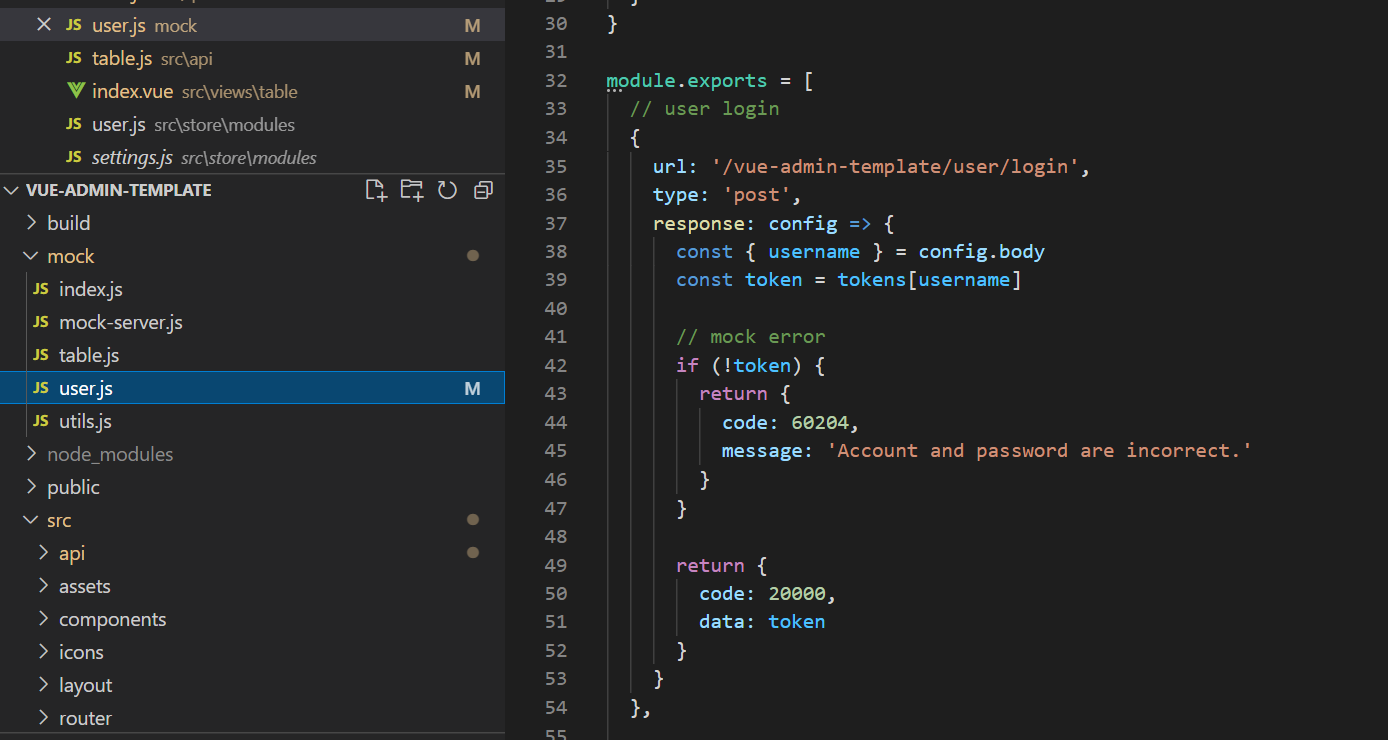The height and width of the screenshot is (740, 1388).
Task: Click config.body on line 38
Action: pos(982,251)
